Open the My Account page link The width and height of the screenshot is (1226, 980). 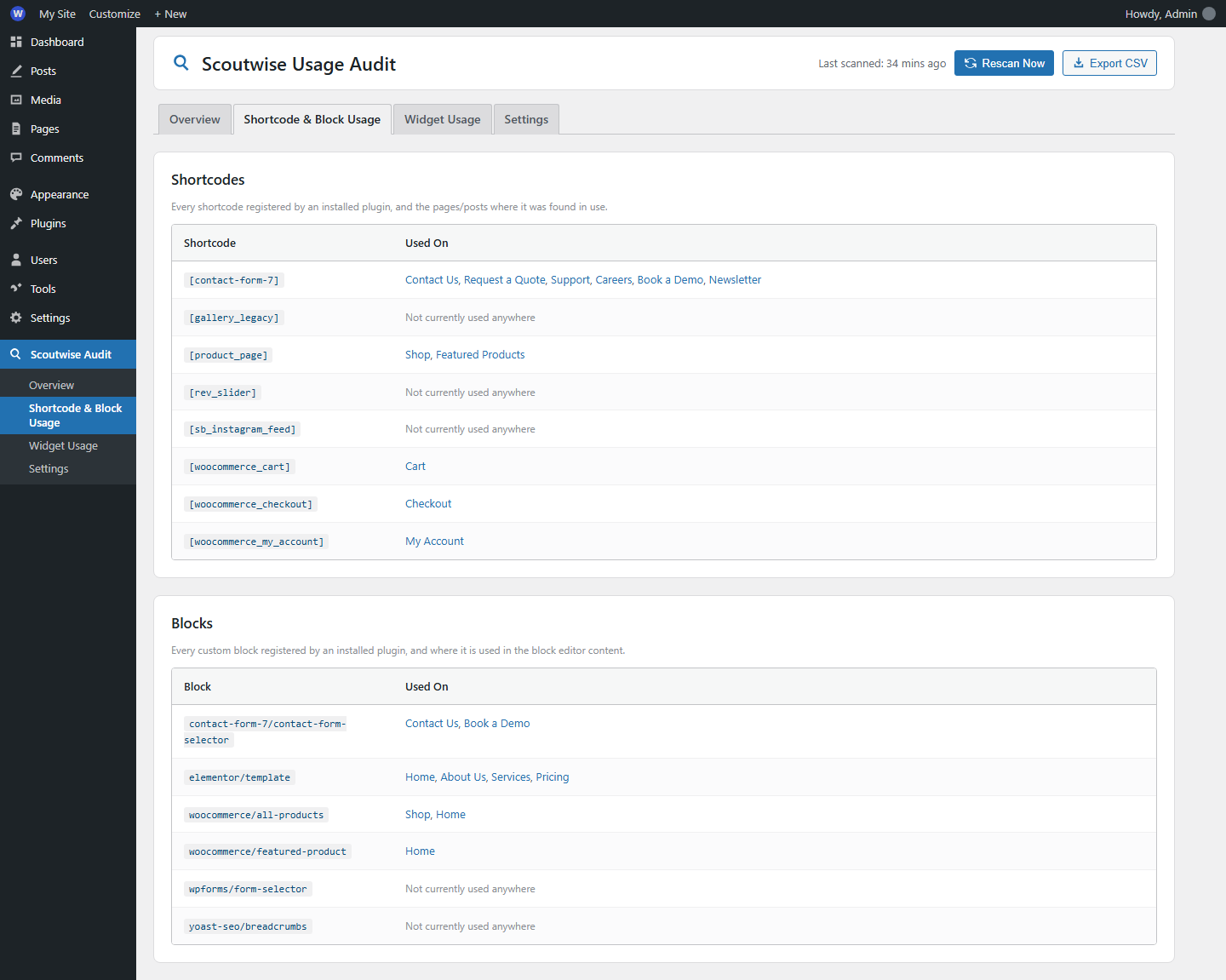434,541
